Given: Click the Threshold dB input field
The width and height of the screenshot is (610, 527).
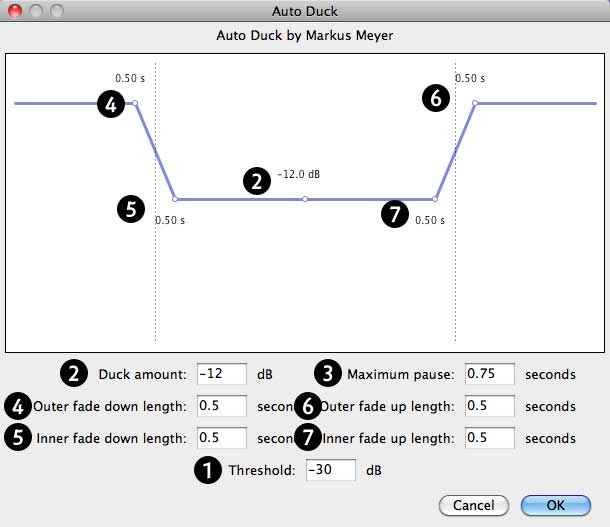Looking at the screenshot, I should pyautogui.click(x=331, y=470).
